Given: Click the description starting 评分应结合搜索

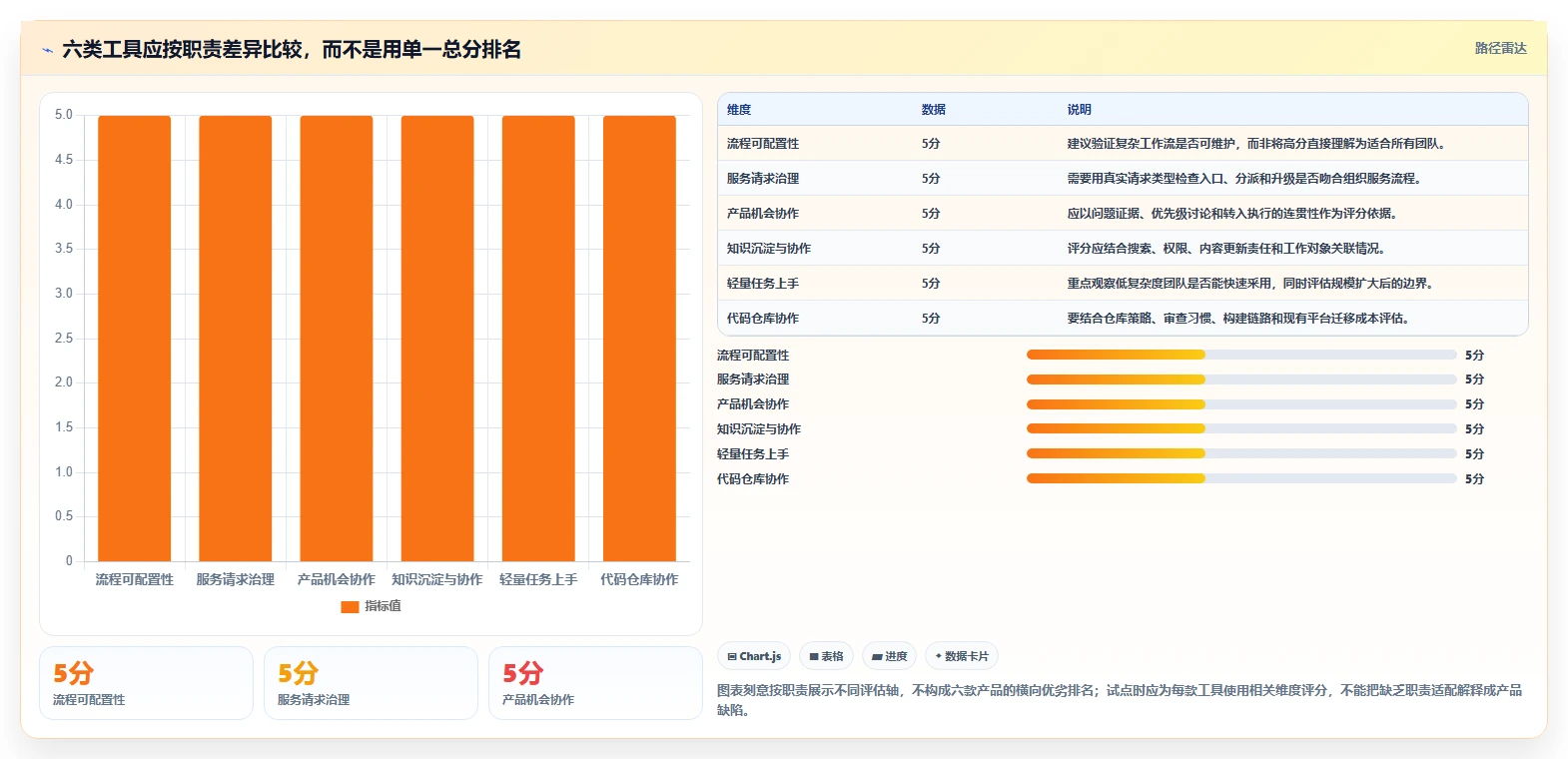Looking at the screenshot, I should point(1226,249).
